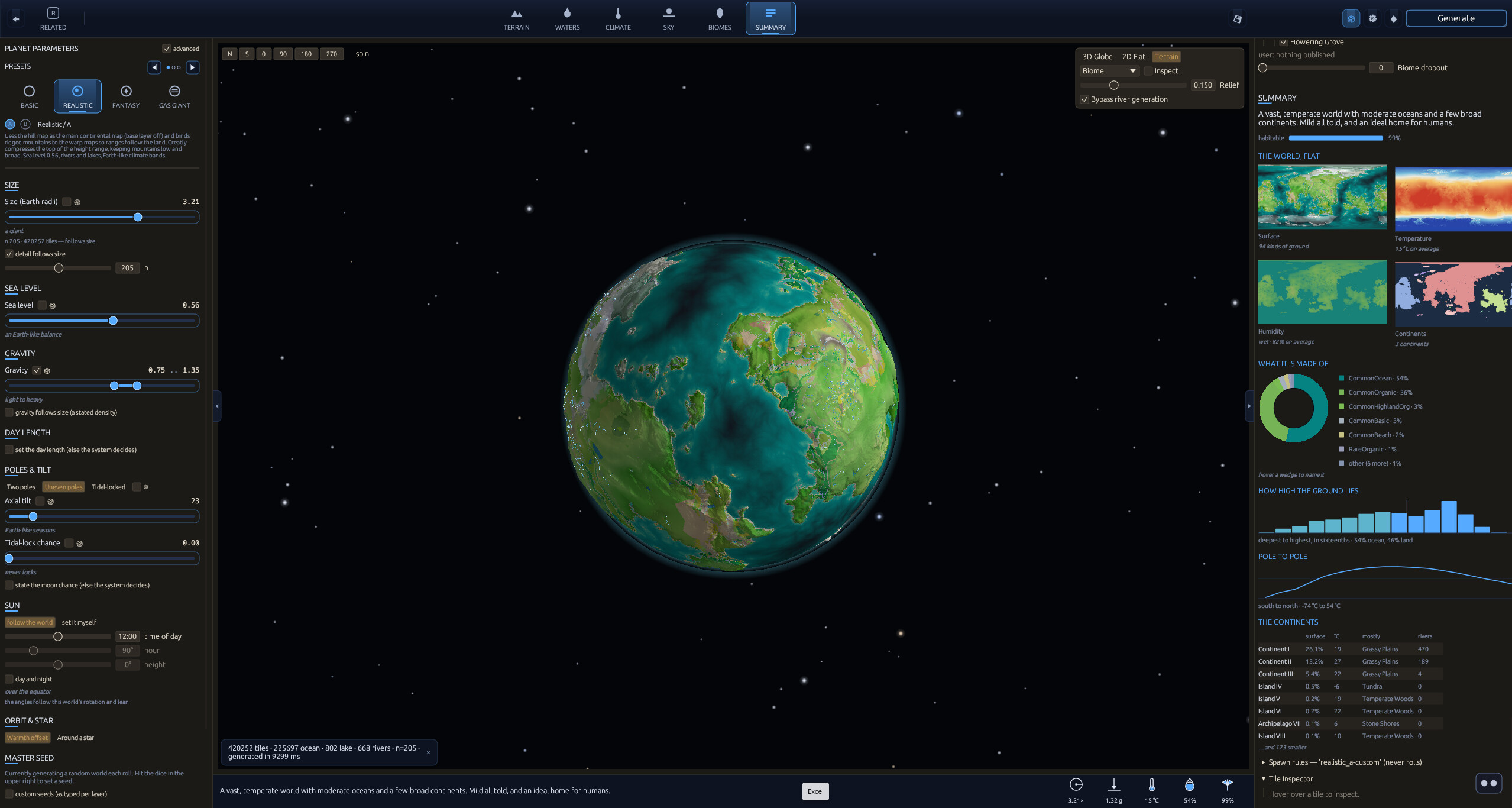Screen dimensions: 1512x808
Task: Click the habitability 99% plant icon
Action: click(1227, 785)
